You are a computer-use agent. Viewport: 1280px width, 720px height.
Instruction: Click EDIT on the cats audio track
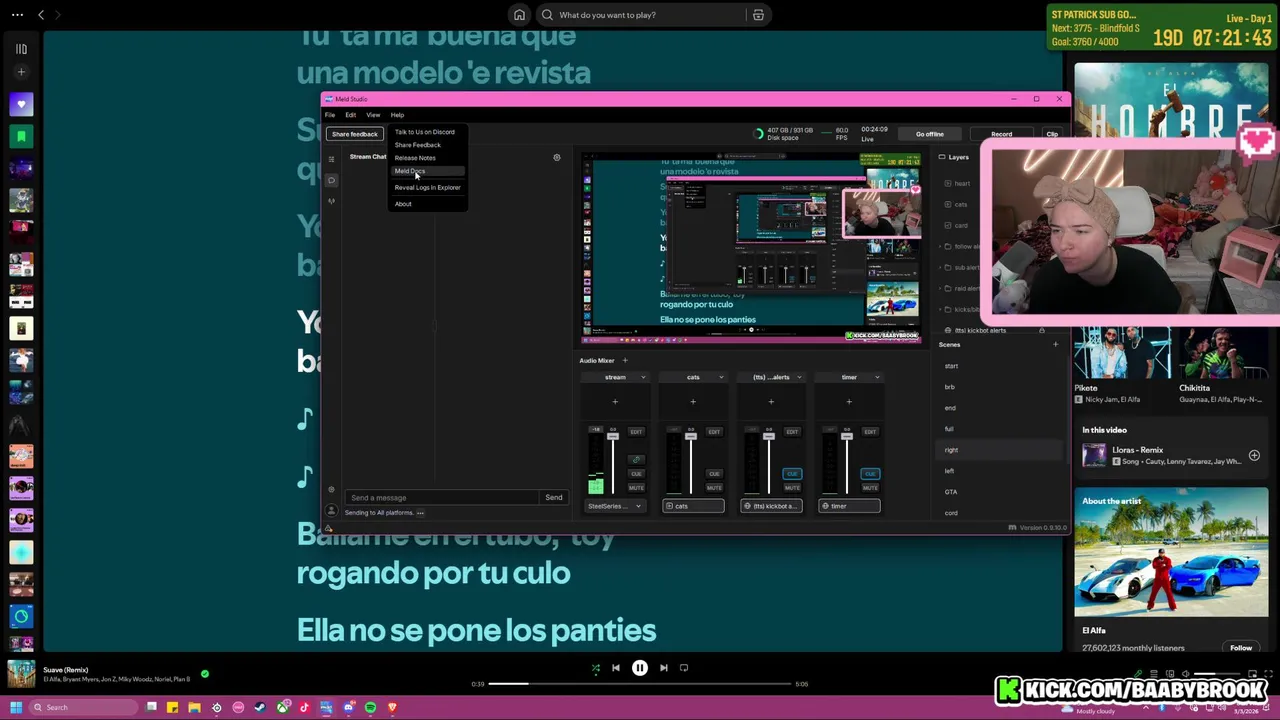(x=714, y=431)
